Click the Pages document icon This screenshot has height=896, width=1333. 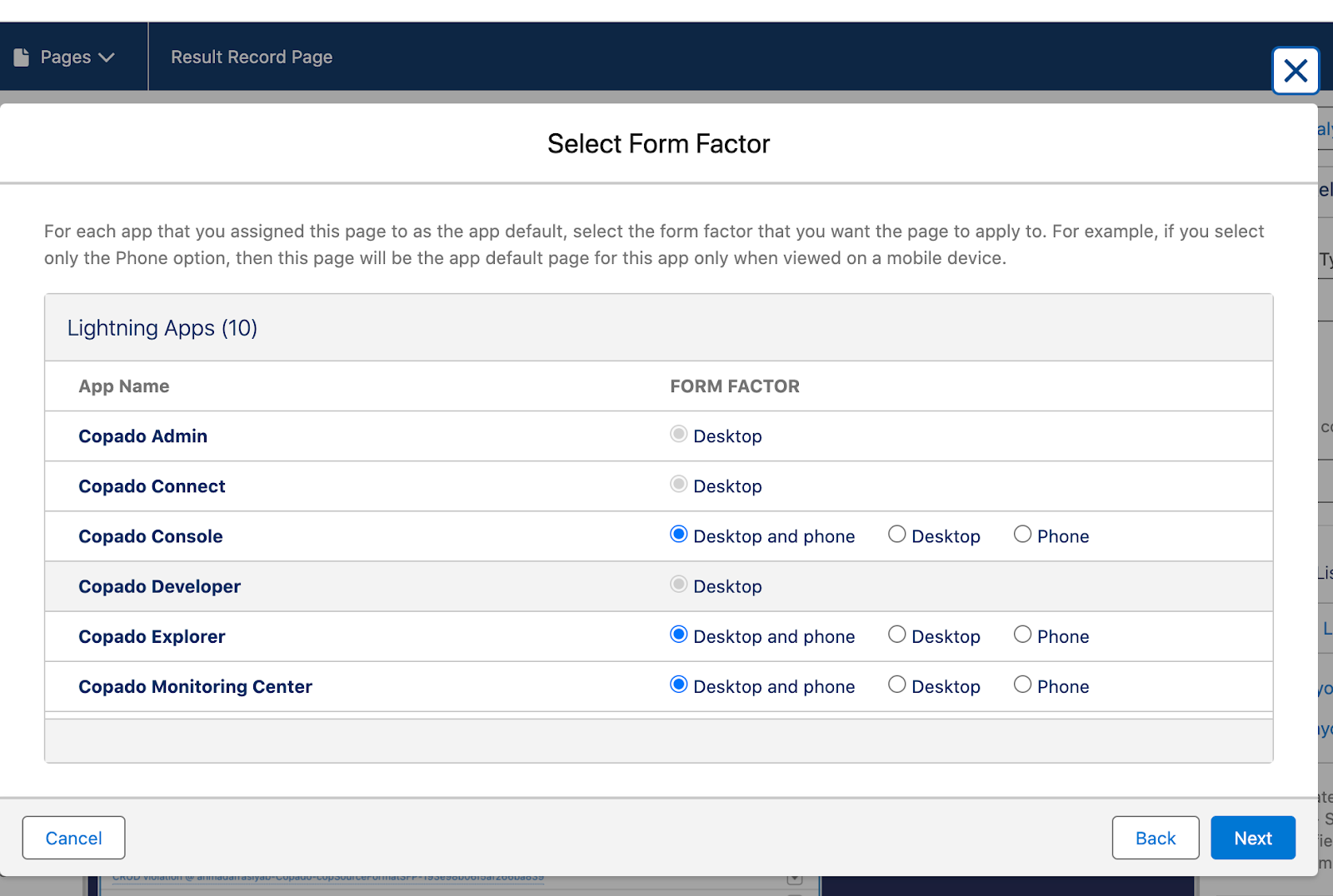22,57
